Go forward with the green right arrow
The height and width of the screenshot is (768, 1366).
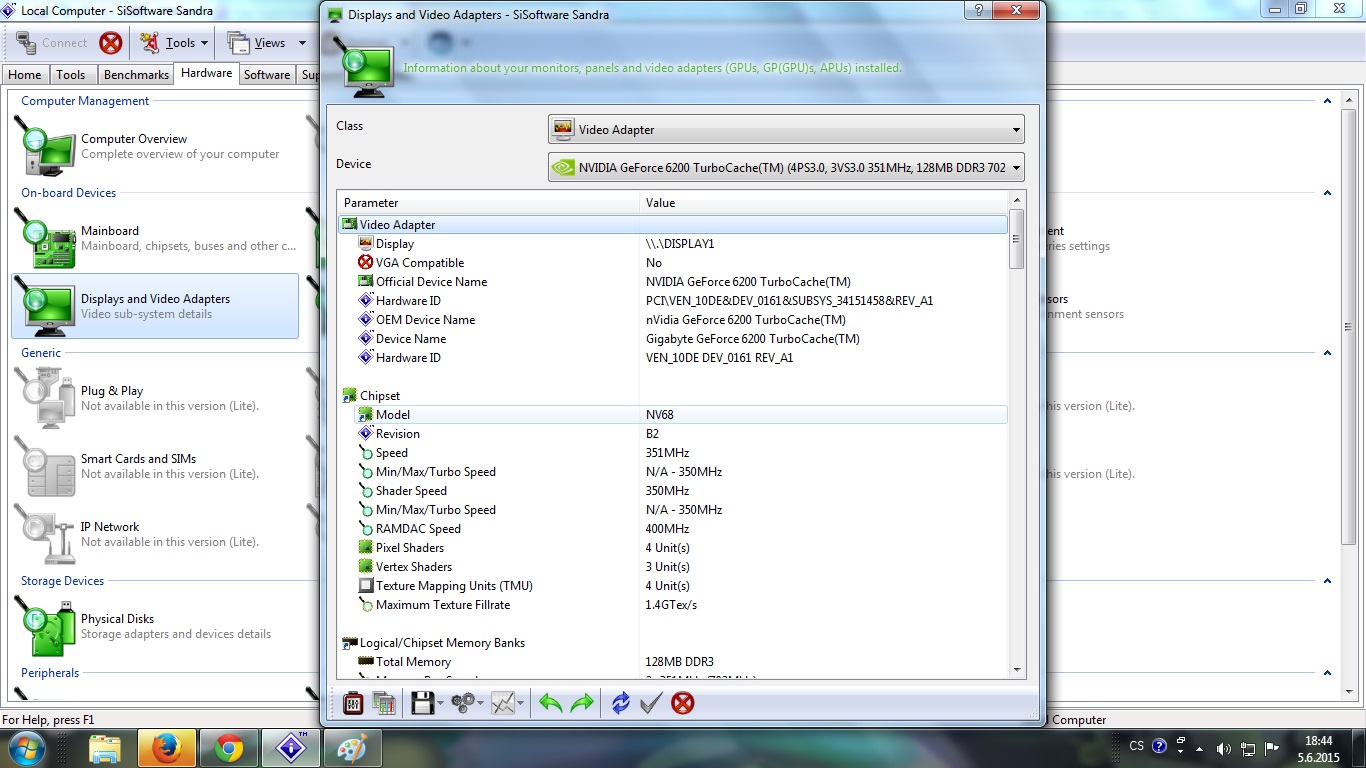[582, 703]
